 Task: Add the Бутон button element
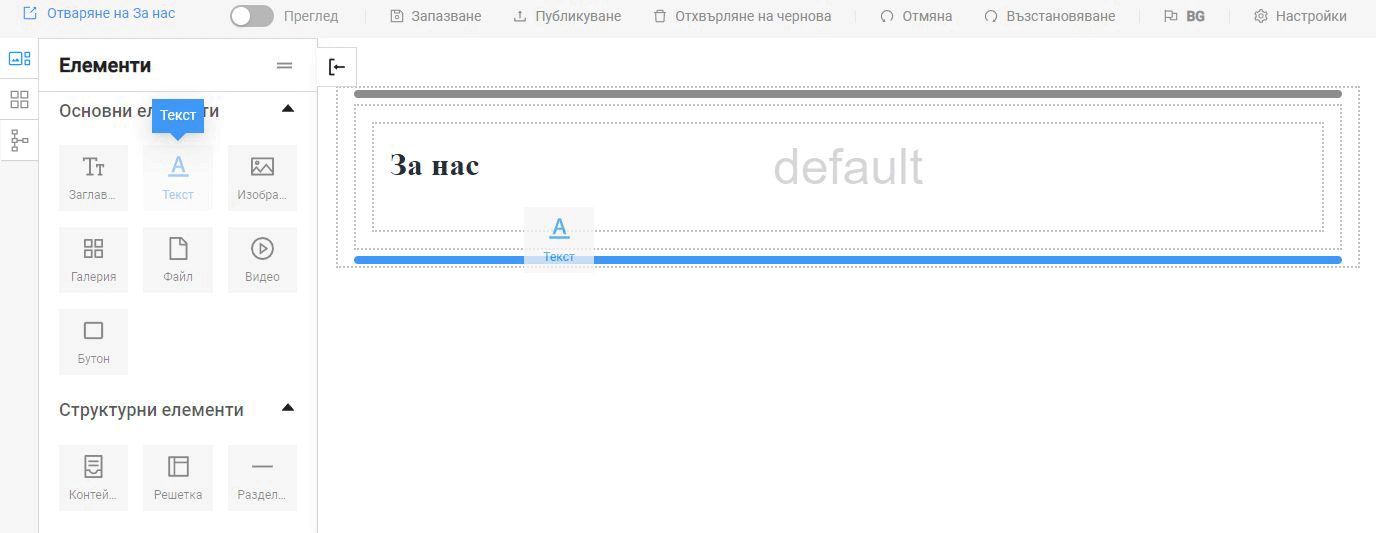[x=93, y=341]
